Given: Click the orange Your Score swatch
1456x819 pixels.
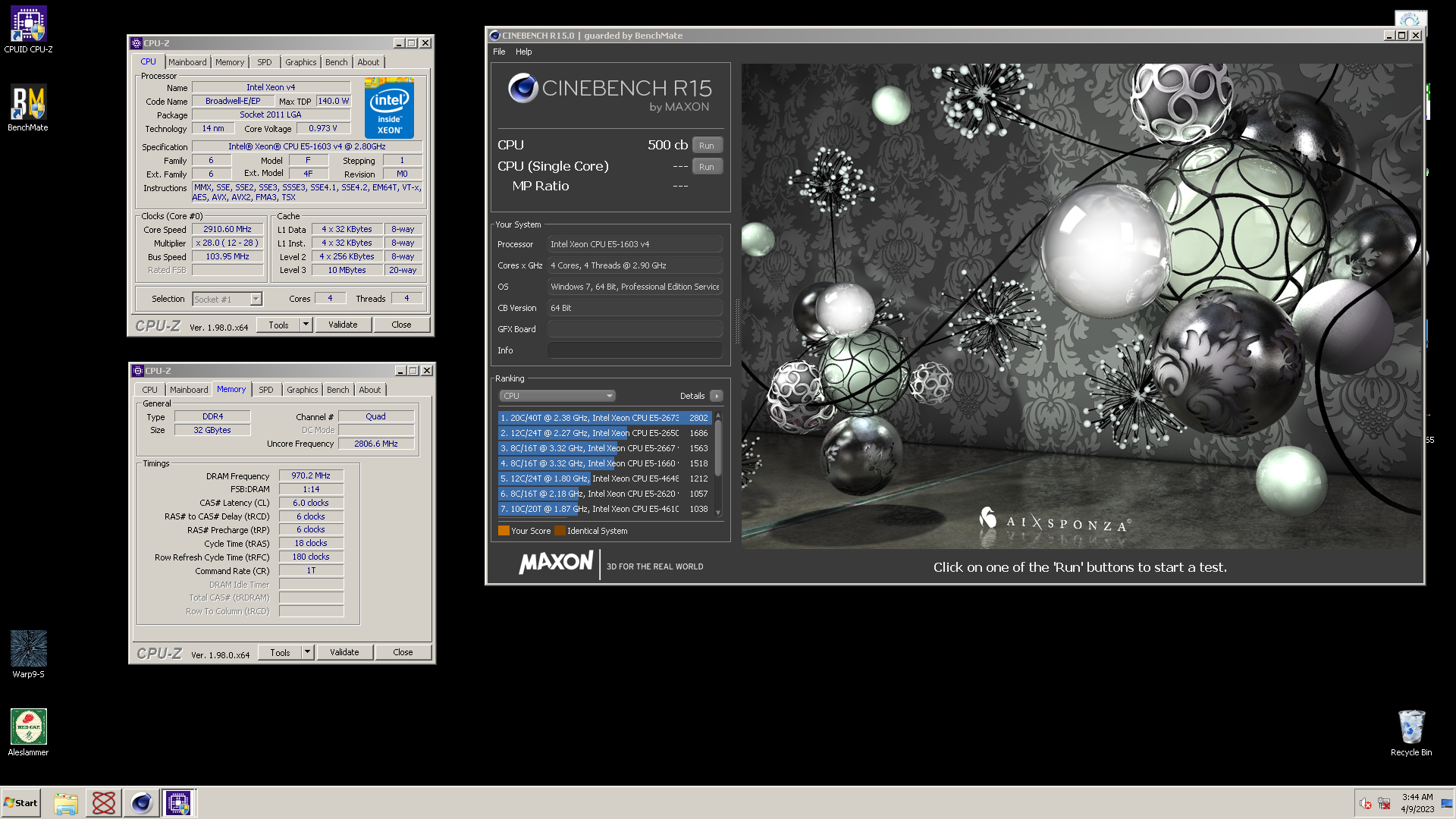Looking at the screenshot, I should (x=504, y=531).
